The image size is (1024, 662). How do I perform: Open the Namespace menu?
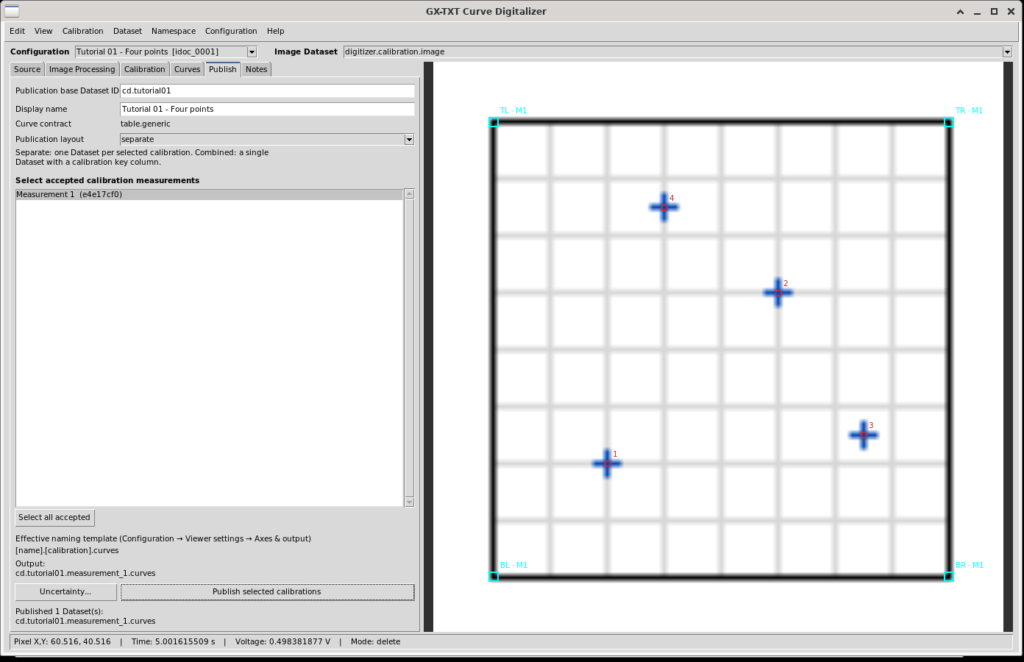[174, 31]
